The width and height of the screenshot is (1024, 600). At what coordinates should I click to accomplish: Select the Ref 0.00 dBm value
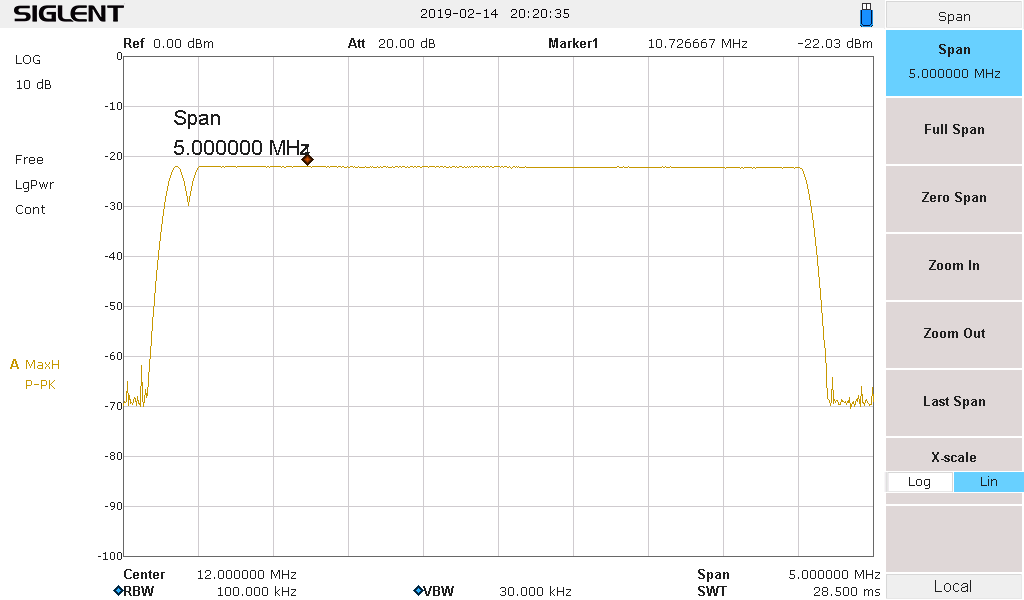(183, 44)
